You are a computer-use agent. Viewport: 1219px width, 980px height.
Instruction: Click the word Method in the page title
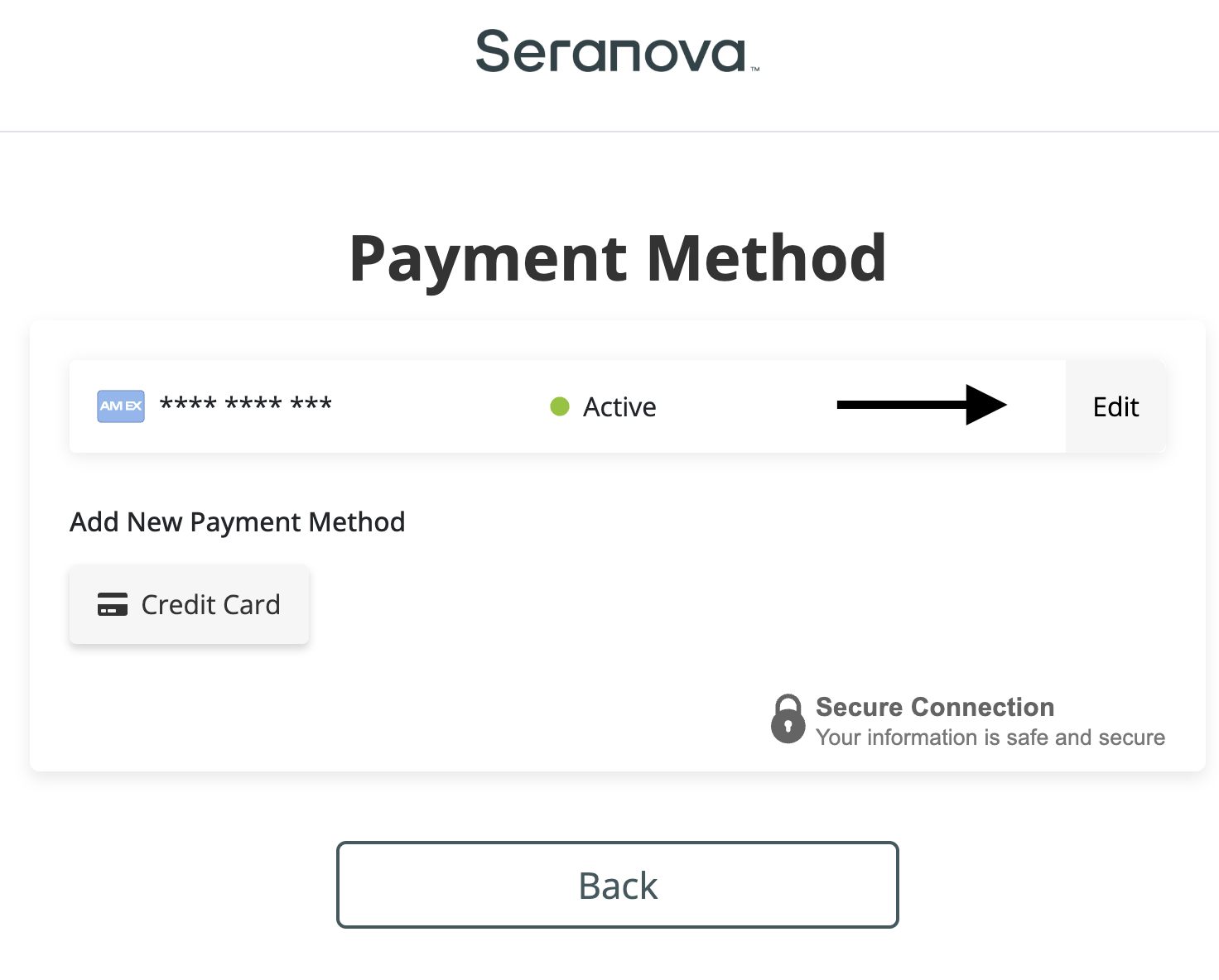pyautogui.click(x=766, y=258)
